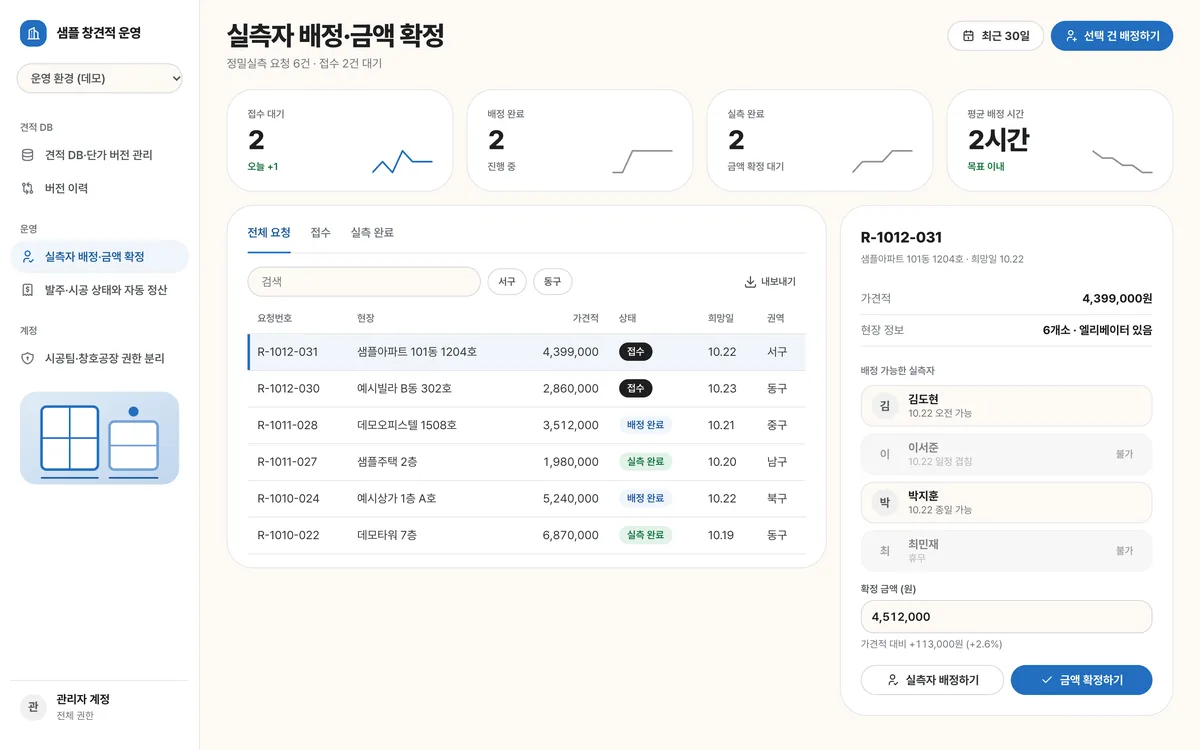Toggle the 동구 filter chip

553,282
